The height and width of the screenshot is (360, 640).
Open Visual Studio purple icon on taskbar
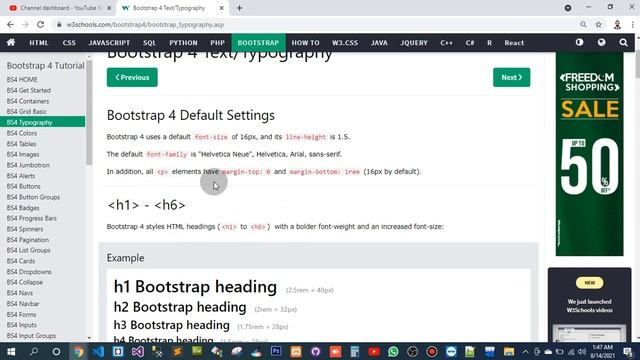coord(138,351)
